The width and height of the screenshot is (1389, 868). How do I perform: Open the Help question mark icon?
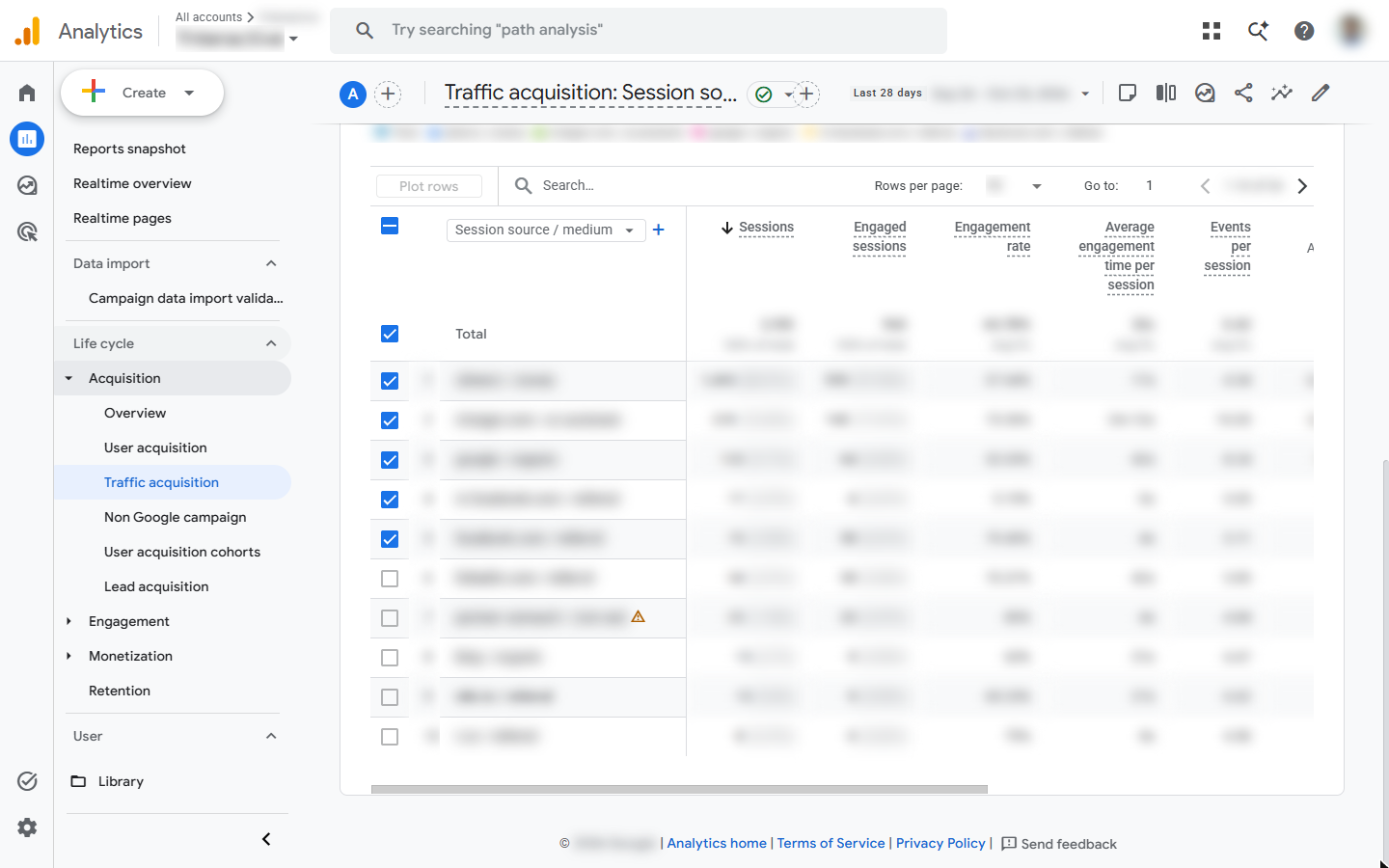pyautogui.click(x=1304, y=31)
